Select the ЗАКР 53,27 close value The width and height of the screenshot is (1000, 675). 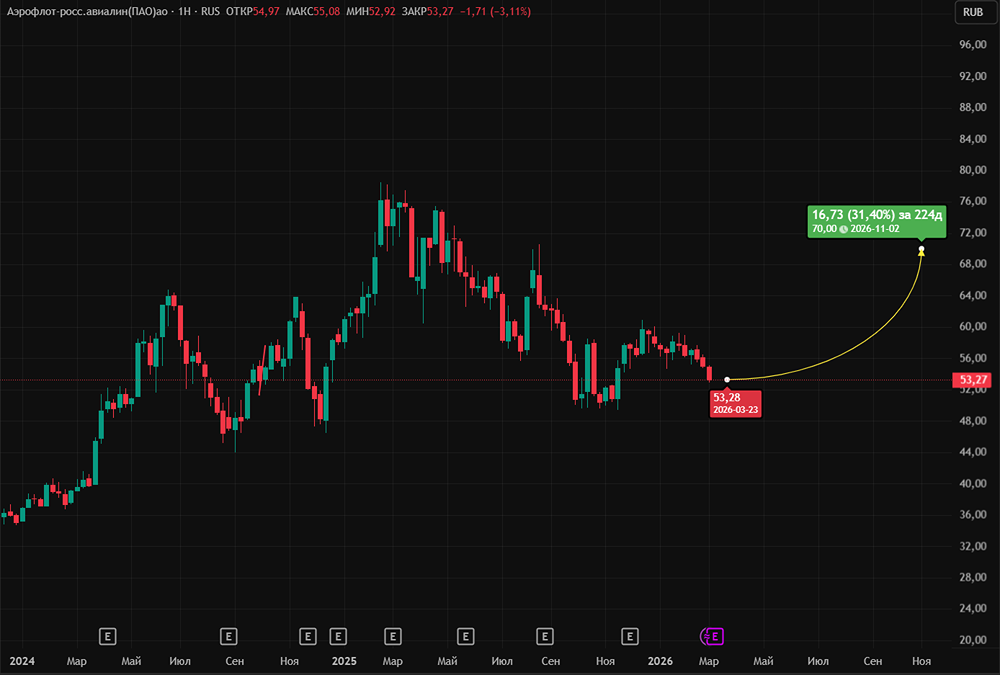(427, 11)
